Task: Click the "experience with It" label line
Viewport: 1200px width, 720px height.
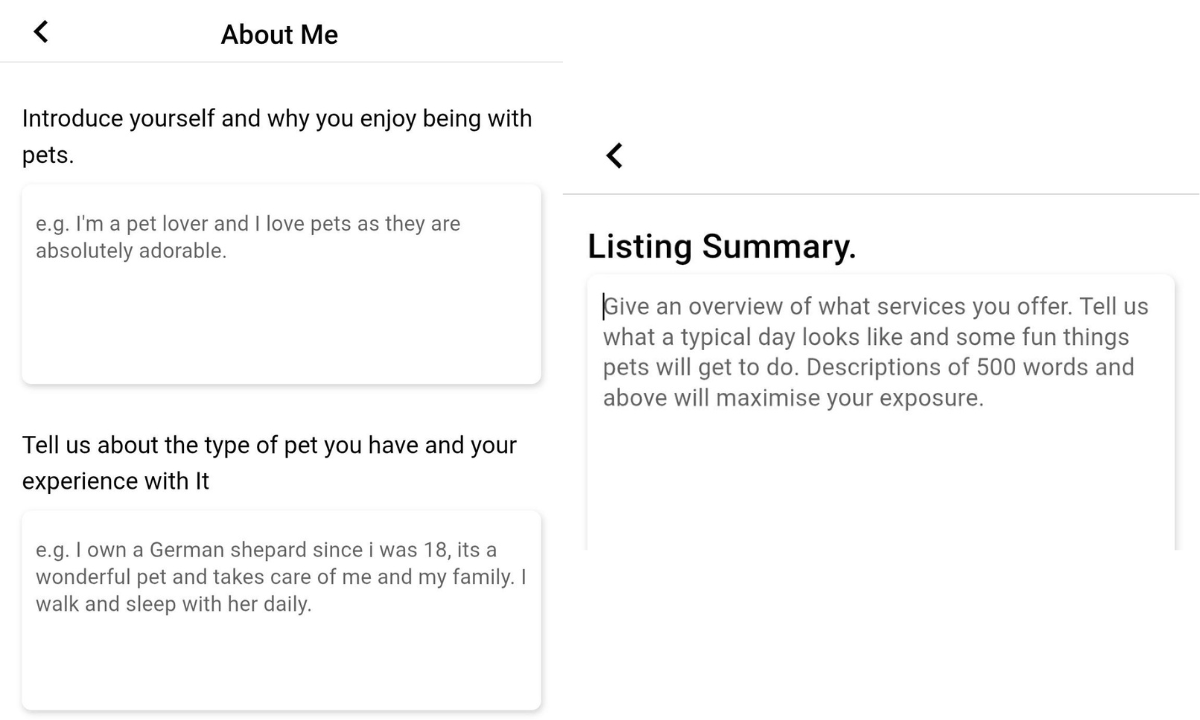Action: pyautogui.click(x=116, y=481)
